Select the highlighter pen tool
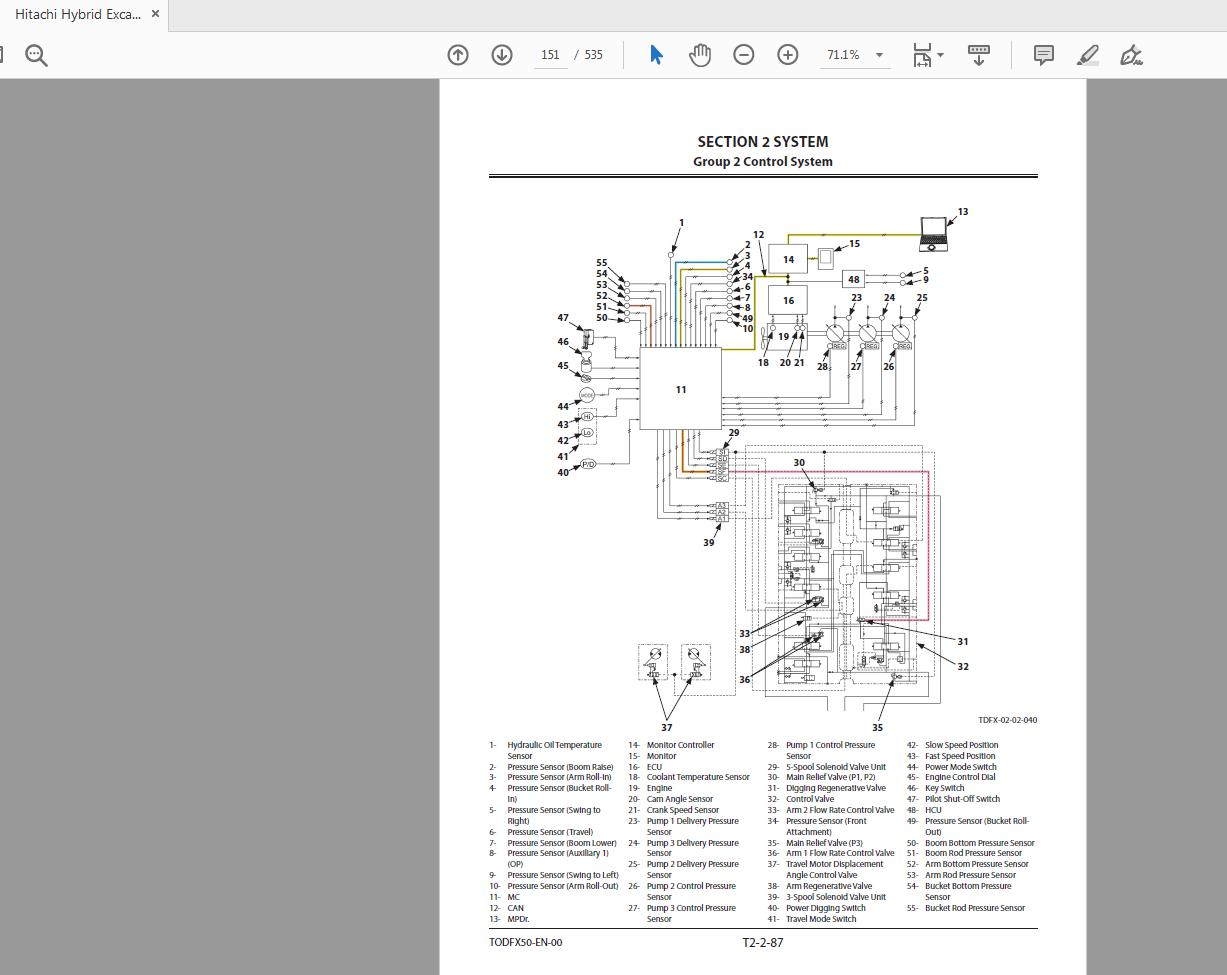 tap(1088, 55)
